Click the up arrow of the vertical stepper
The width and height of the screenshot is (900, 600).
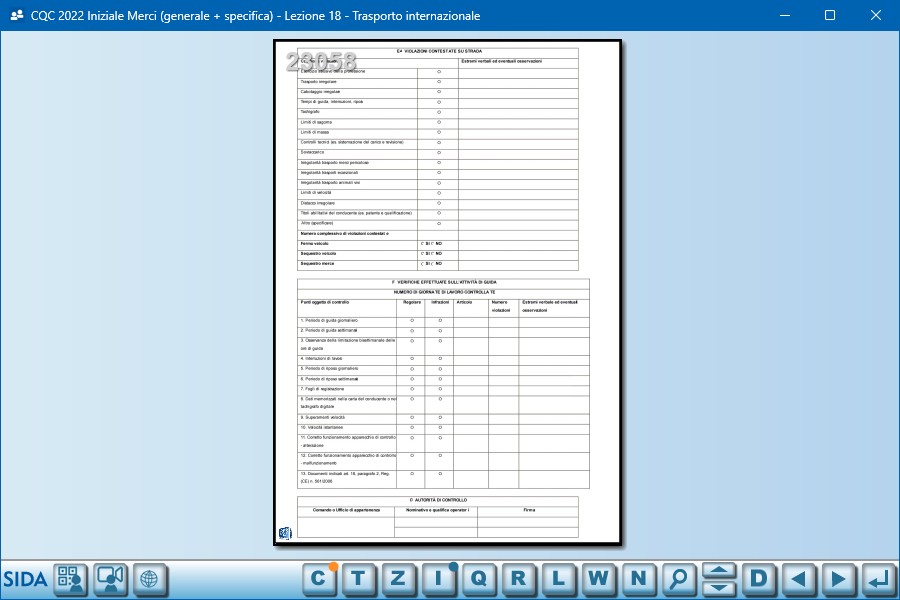tap(719, 571)
